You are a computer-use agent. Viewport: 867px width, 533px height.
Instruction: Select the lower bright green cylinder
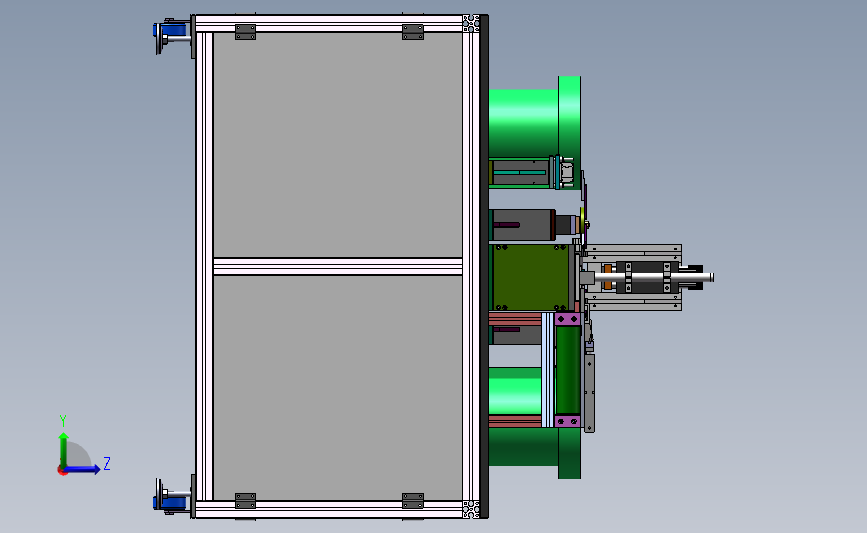515,391
